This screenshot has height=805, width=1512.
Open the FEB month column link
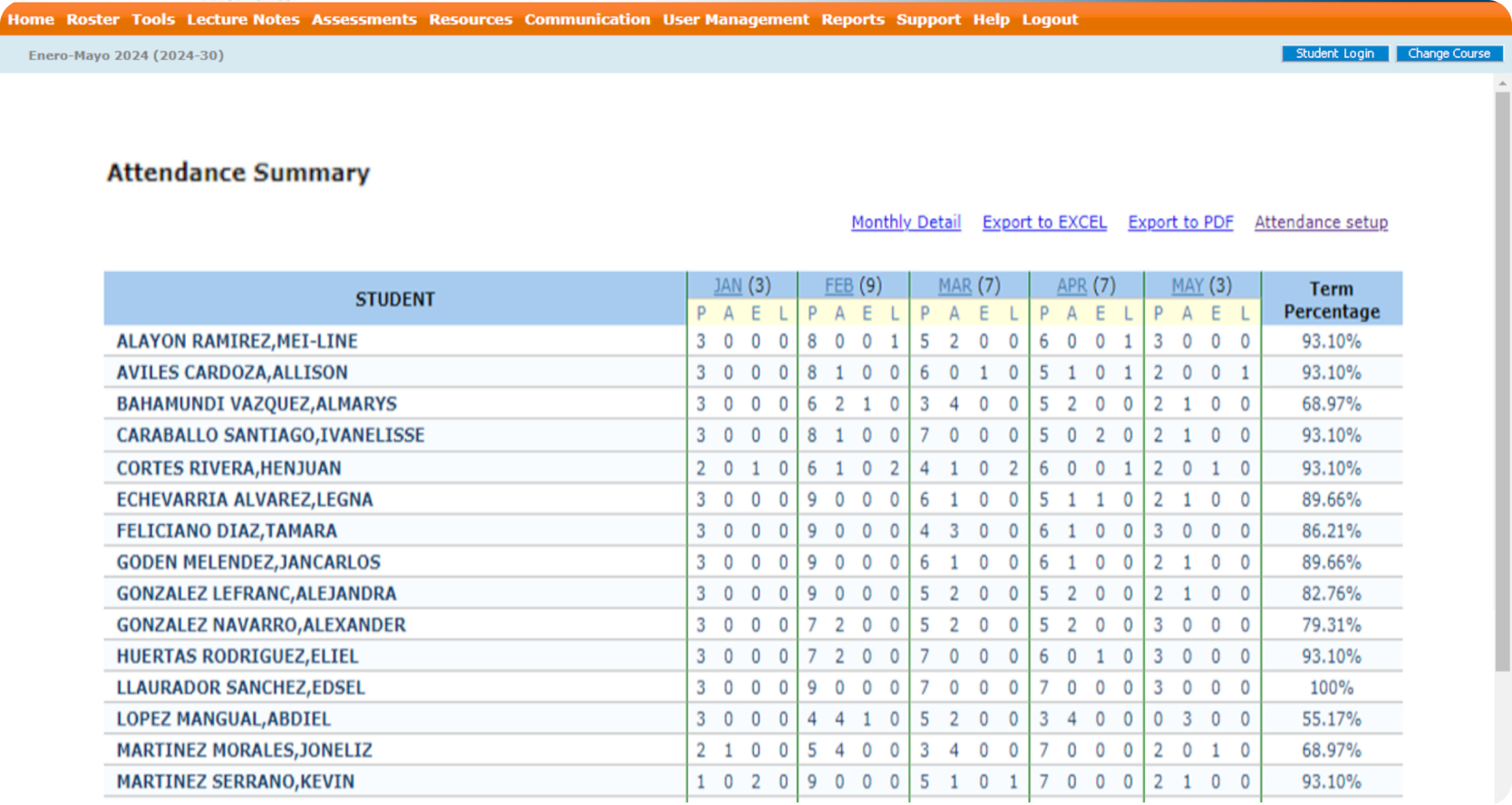(838, 286)
